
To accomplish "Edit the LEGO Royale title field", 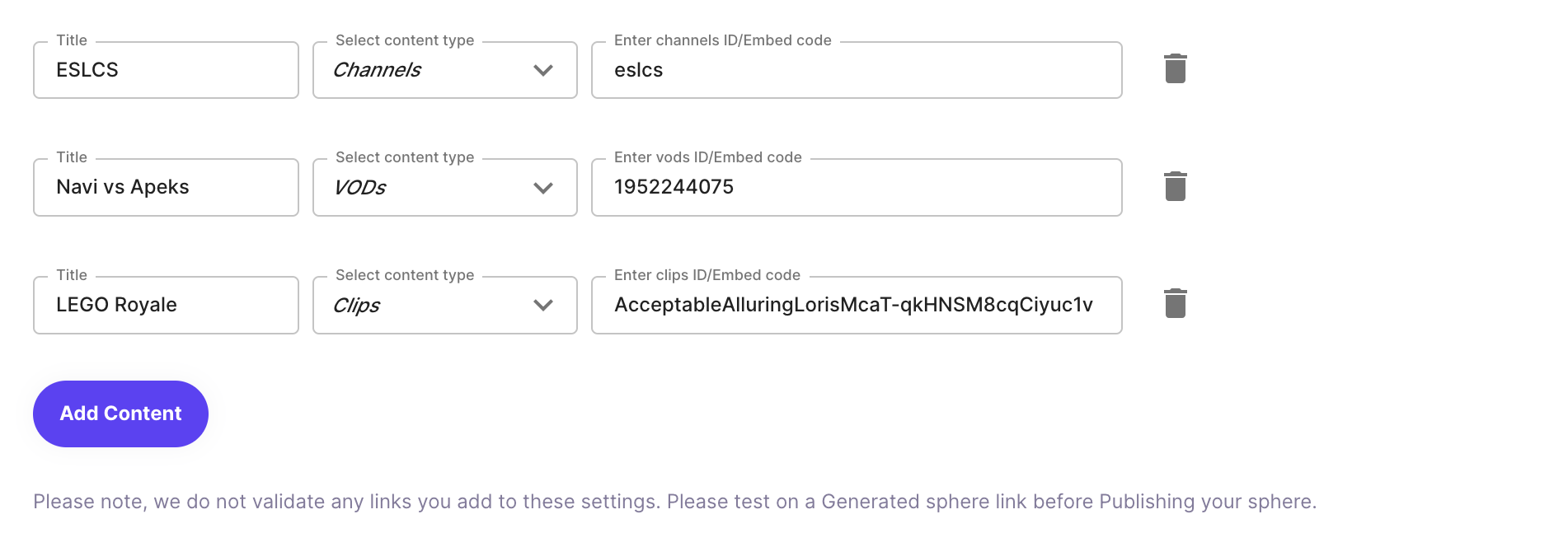I will 165,306.
